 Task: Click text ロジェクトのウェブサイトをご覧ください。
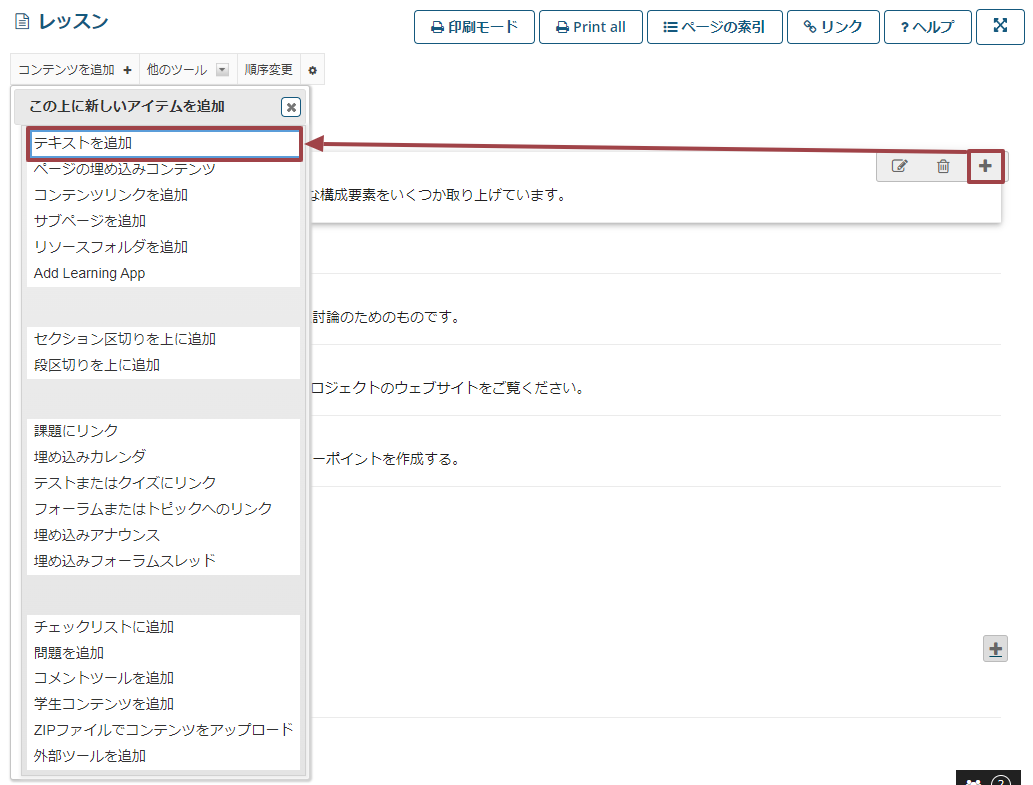447,388
